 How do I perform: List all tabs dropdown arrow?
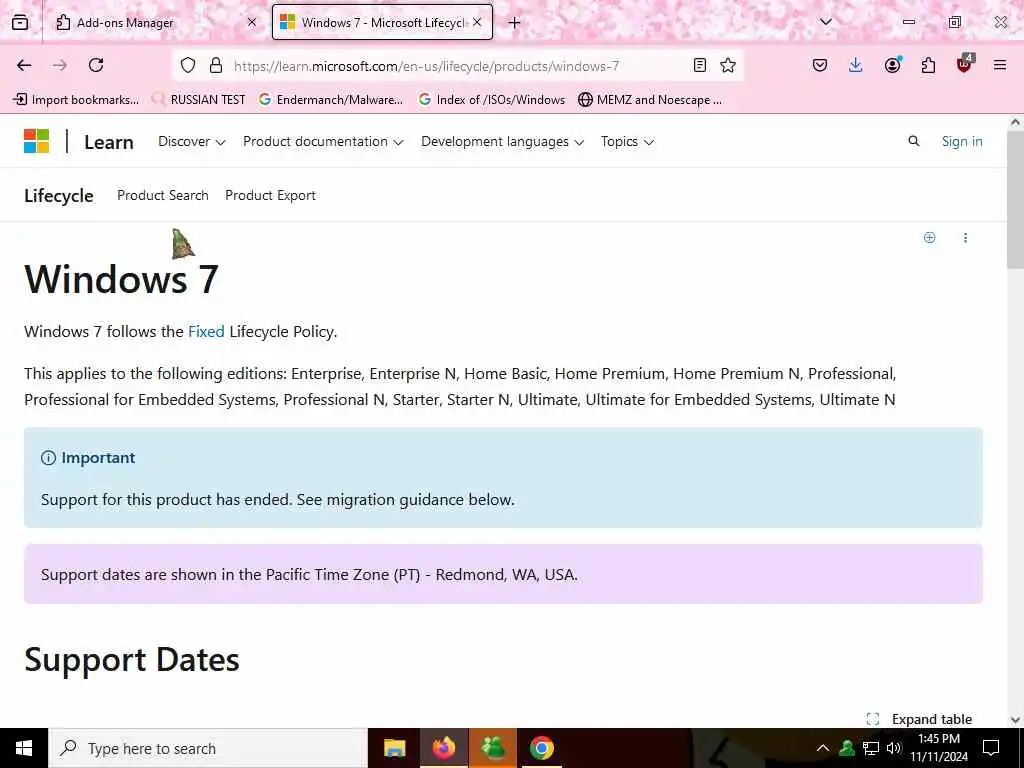[826, 22]
